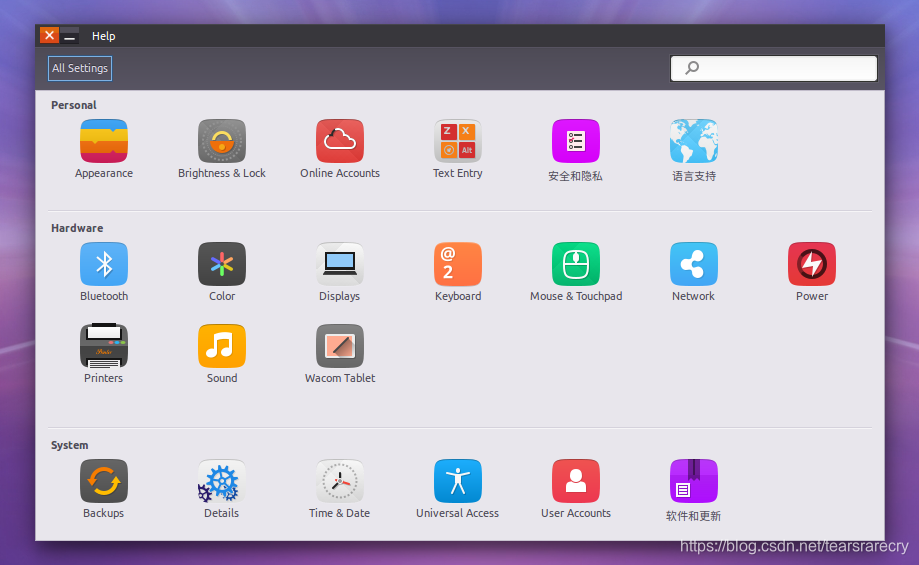Focus the settings search field
The width and height of the screenshot is (919, 565).
[x=774, y=68]
